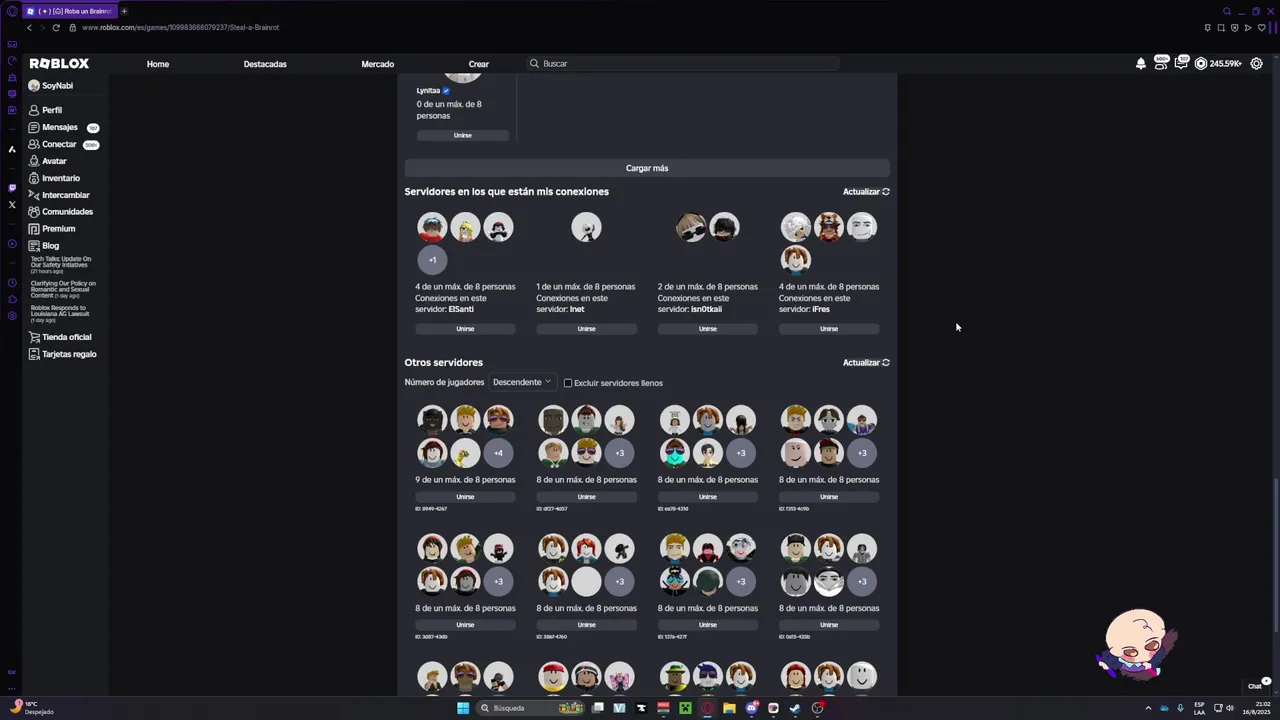
Task: Open new browser tab with plus
Action: 124,11
